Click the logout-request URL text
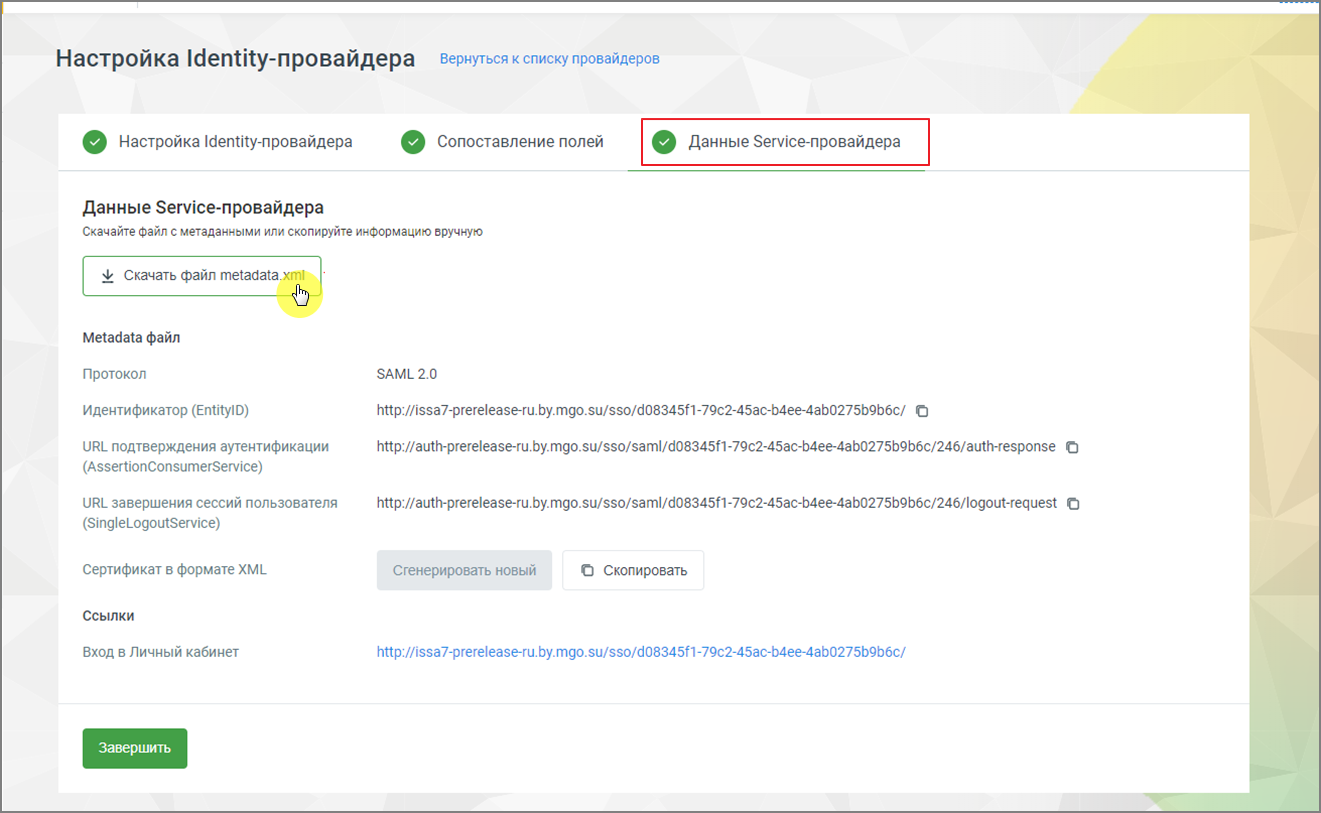Image resolution: width=1321 pixels, height=813 pixels. 717,503
